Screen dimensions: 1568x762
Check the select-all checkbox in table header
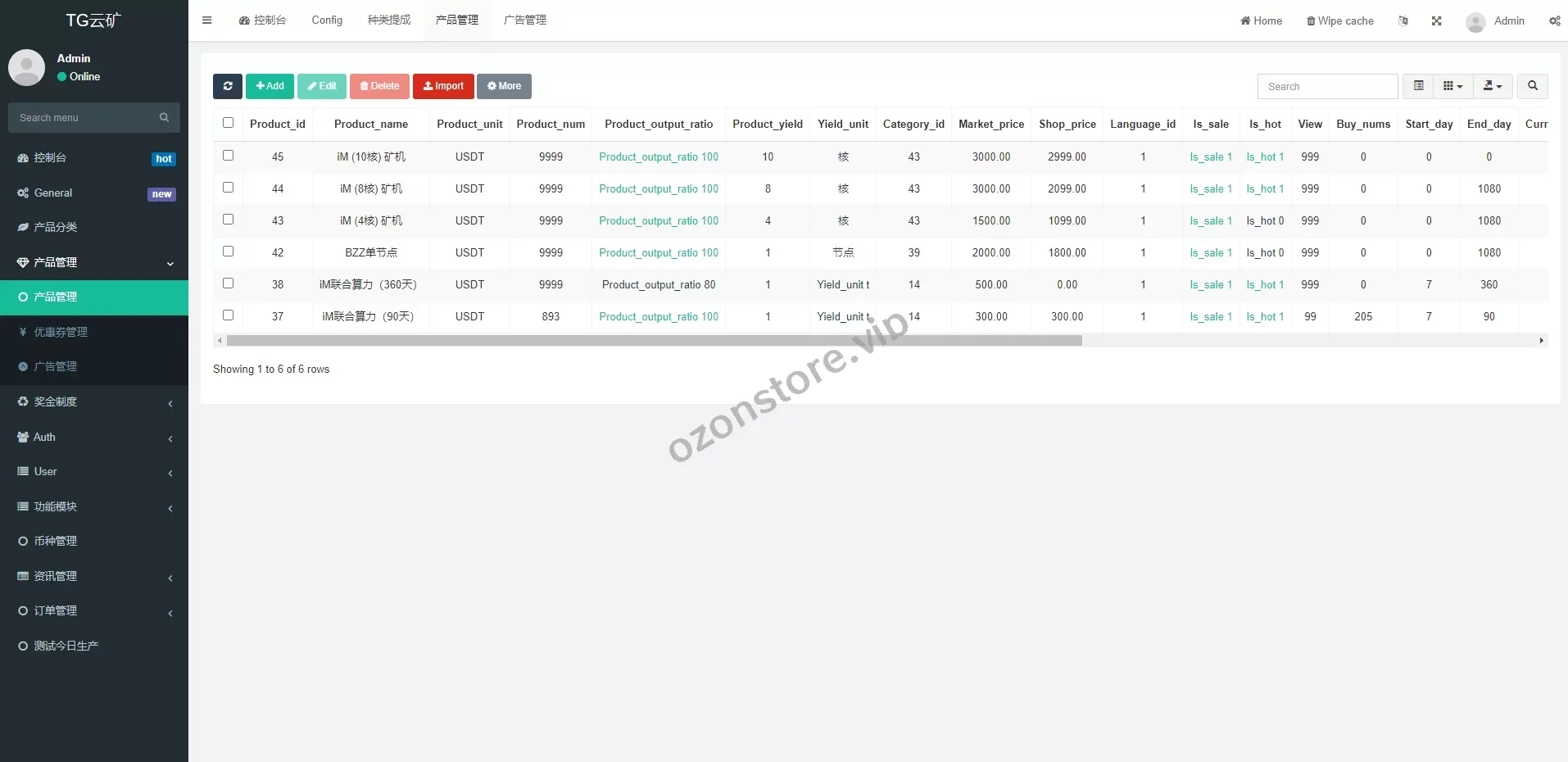coord(228,123)
